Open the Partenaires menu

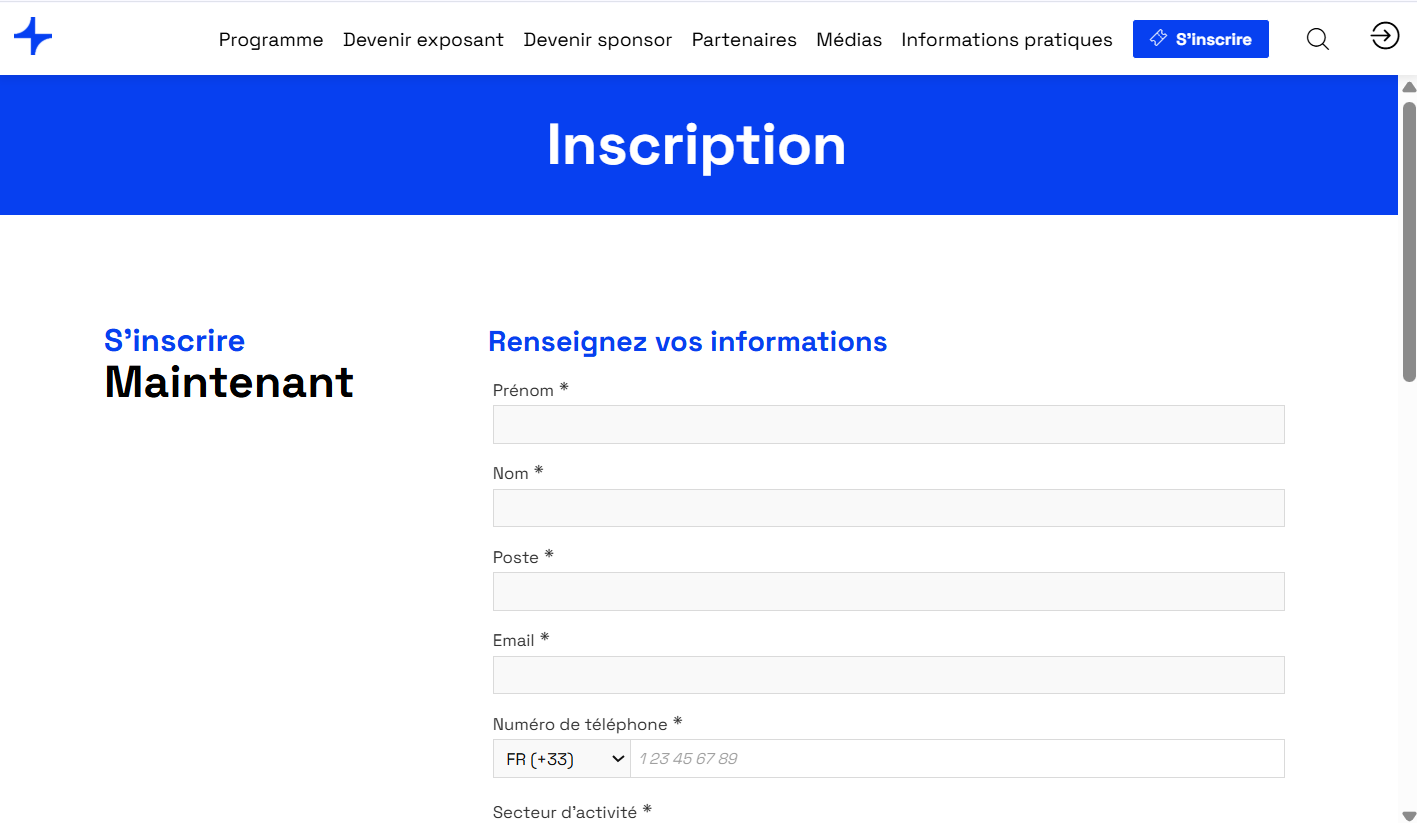click(744, 40)
